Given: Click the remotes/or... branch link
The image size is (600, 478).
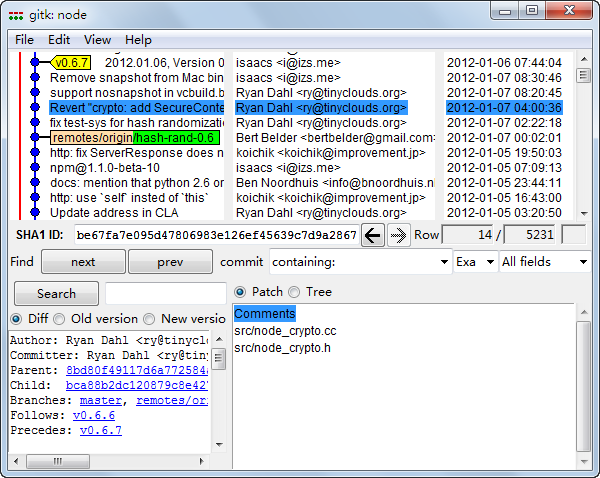Looking at the screenshot, I should click(172, 400).
